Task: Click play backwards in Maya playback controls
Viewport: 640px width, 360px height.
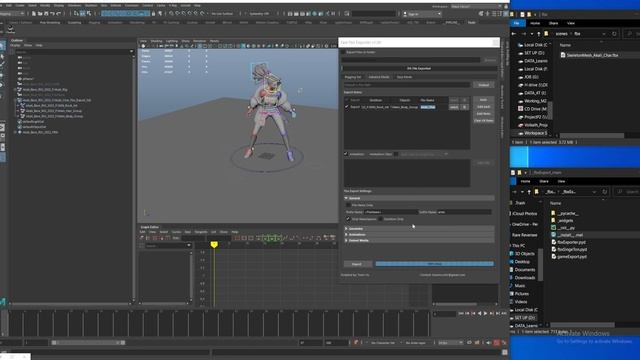Action: pos(479,313)
